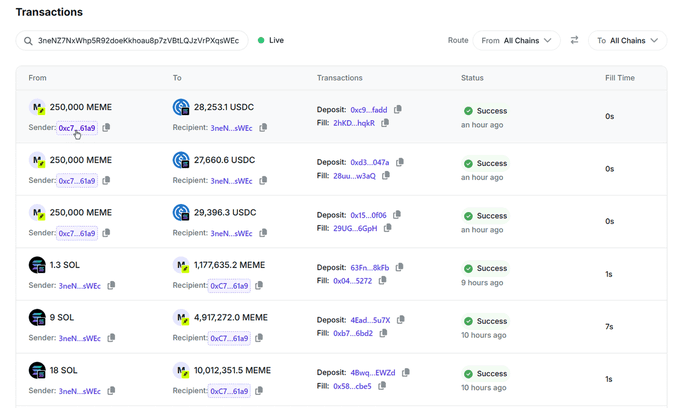Click the MEME token icon beside 1,177,635.2 MEME
Screen dimensions: 680x408
pos(181,265)
